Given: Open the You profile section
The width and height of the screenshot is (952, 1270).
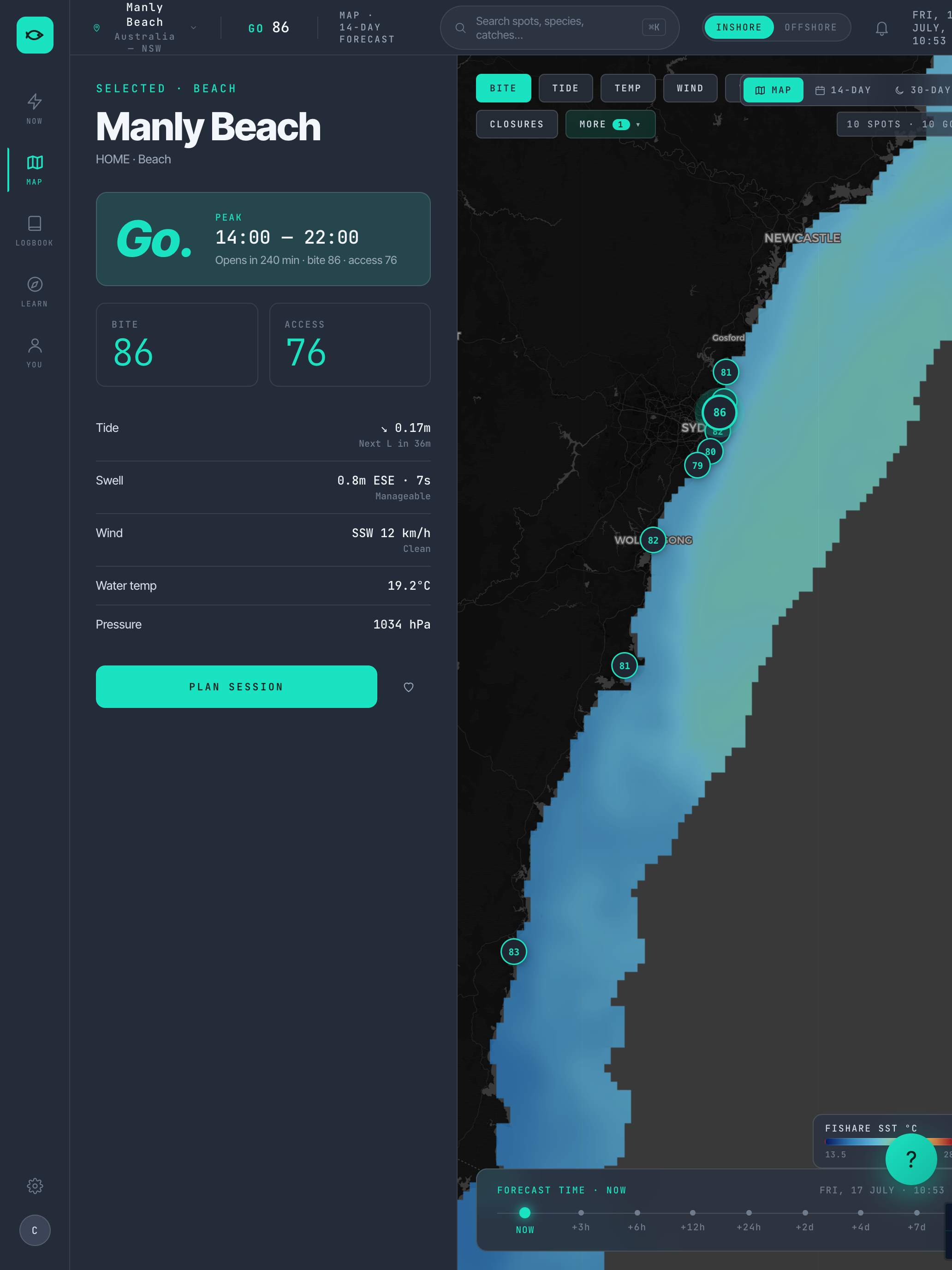Looking at the screenshot, I should pyautogui.click(x=35, y=352).
